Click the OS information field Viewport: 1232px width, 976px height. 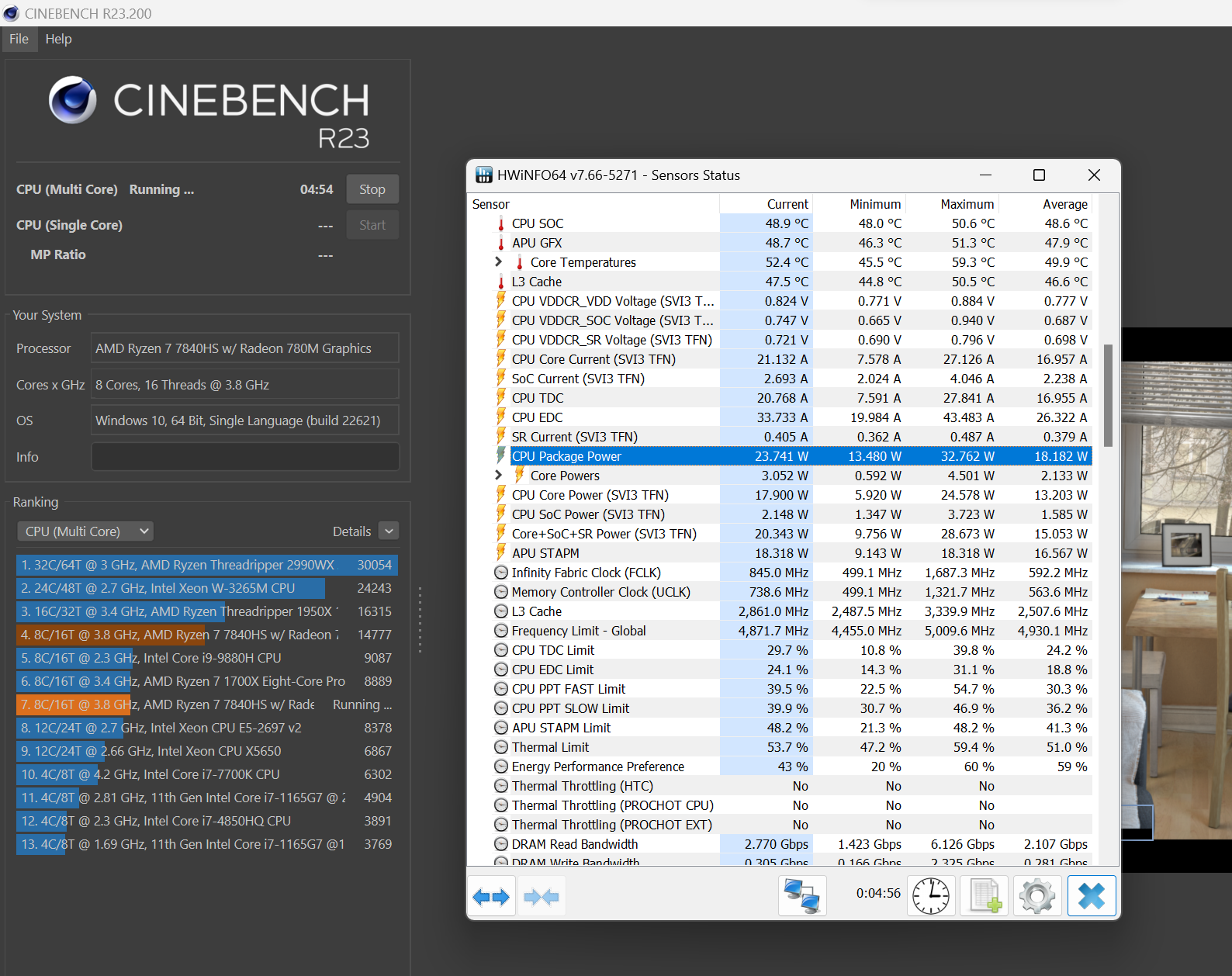(x=245, y=421)
